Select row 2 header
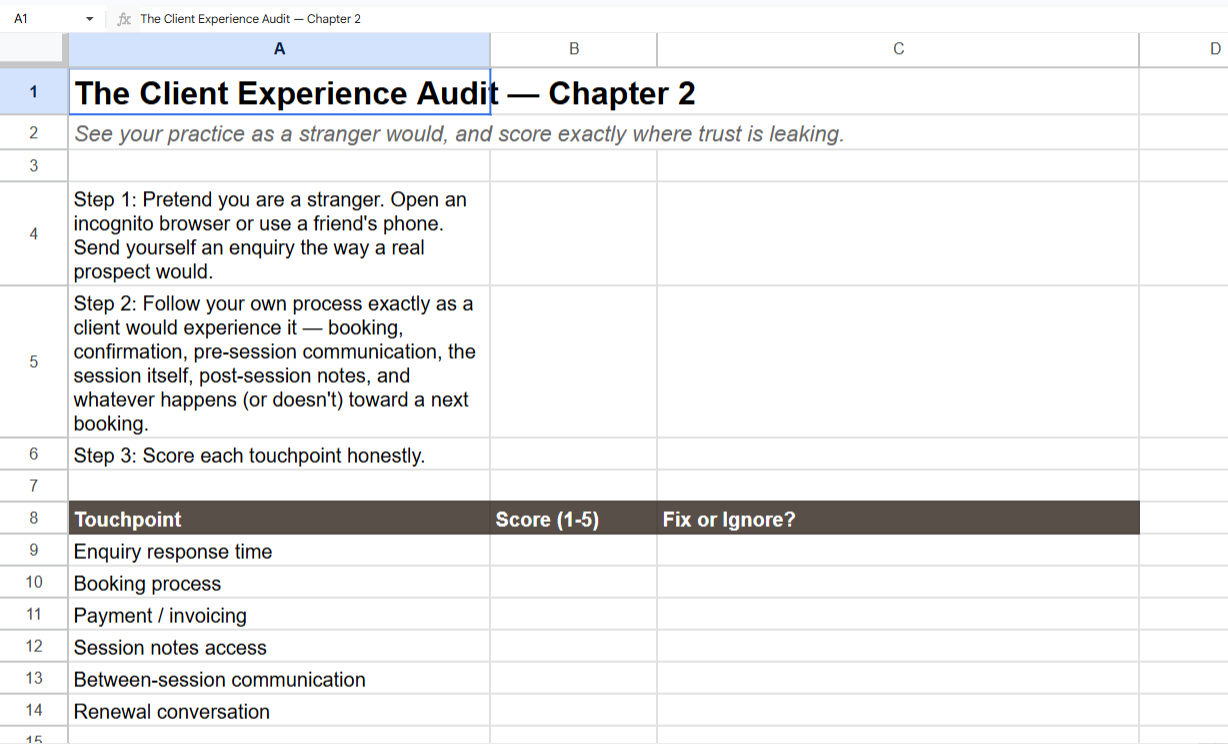This screenshot has width=1228, height=744. click(x=33, y=133)
